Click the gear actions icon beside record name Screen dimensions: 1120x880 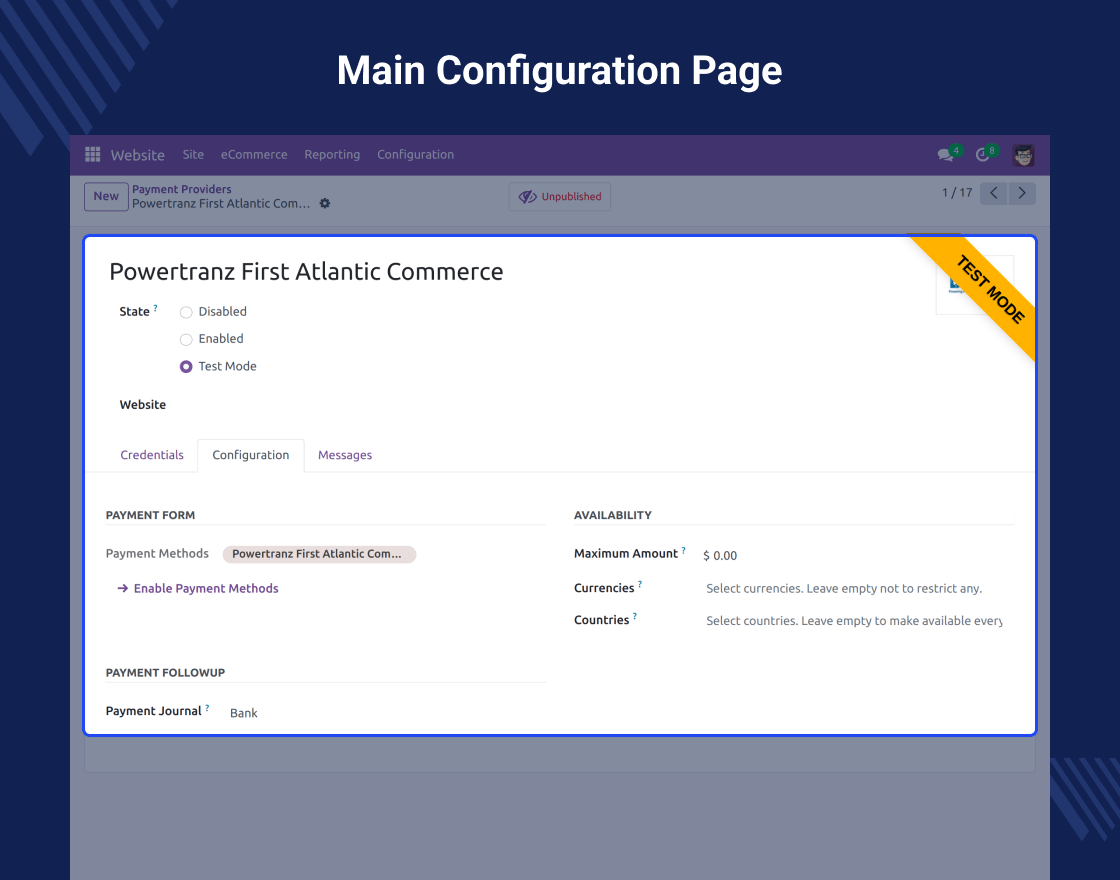325,204
